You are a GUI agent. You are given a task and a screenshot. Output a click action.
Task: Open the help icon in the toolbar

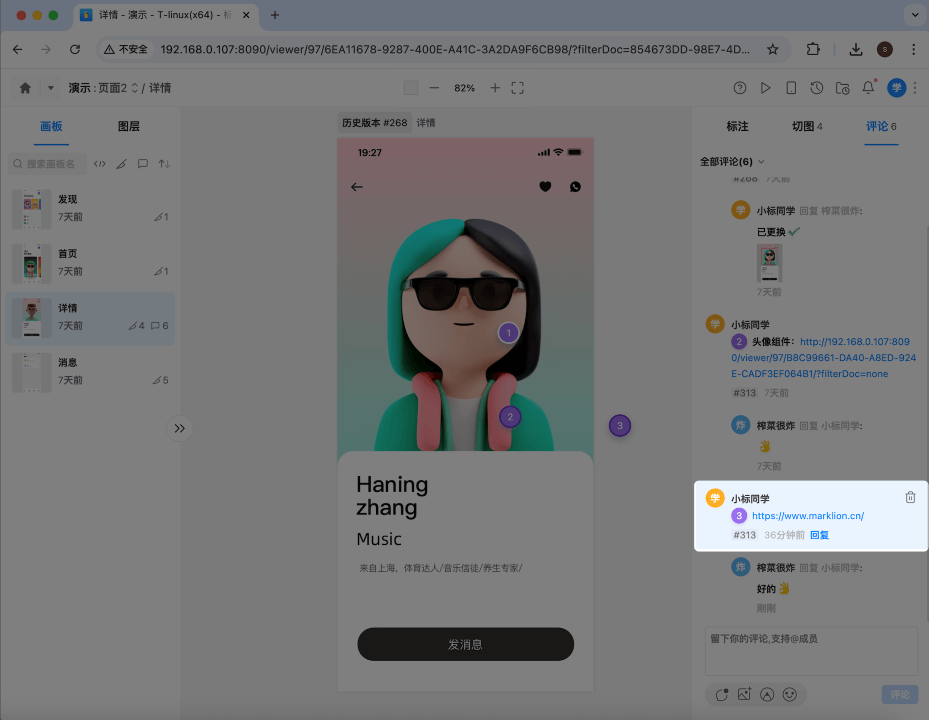[x=739, y=87]
